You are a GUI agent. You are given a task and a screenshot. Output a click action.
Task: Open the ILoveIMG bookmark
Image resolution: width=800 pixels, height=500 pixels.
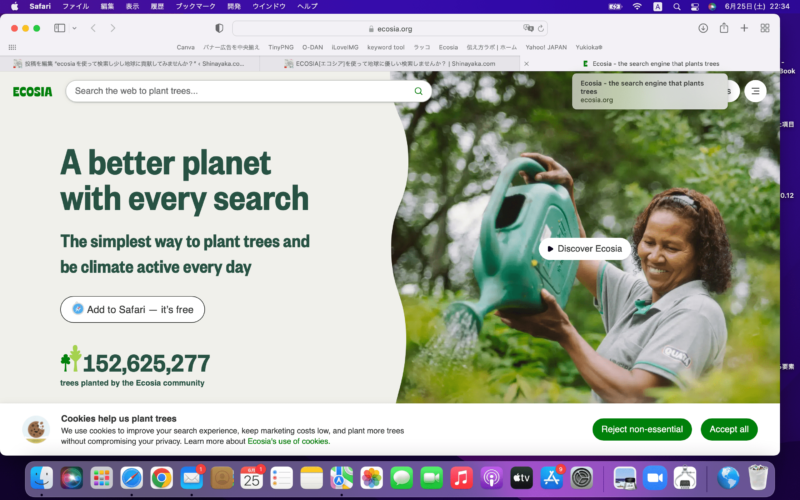(x=345, y=47)
